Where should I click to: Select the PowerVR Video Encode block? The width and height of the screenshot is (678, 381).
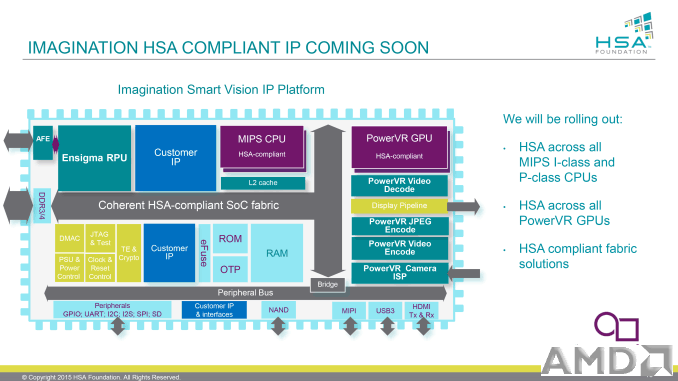tap(400, 248)
